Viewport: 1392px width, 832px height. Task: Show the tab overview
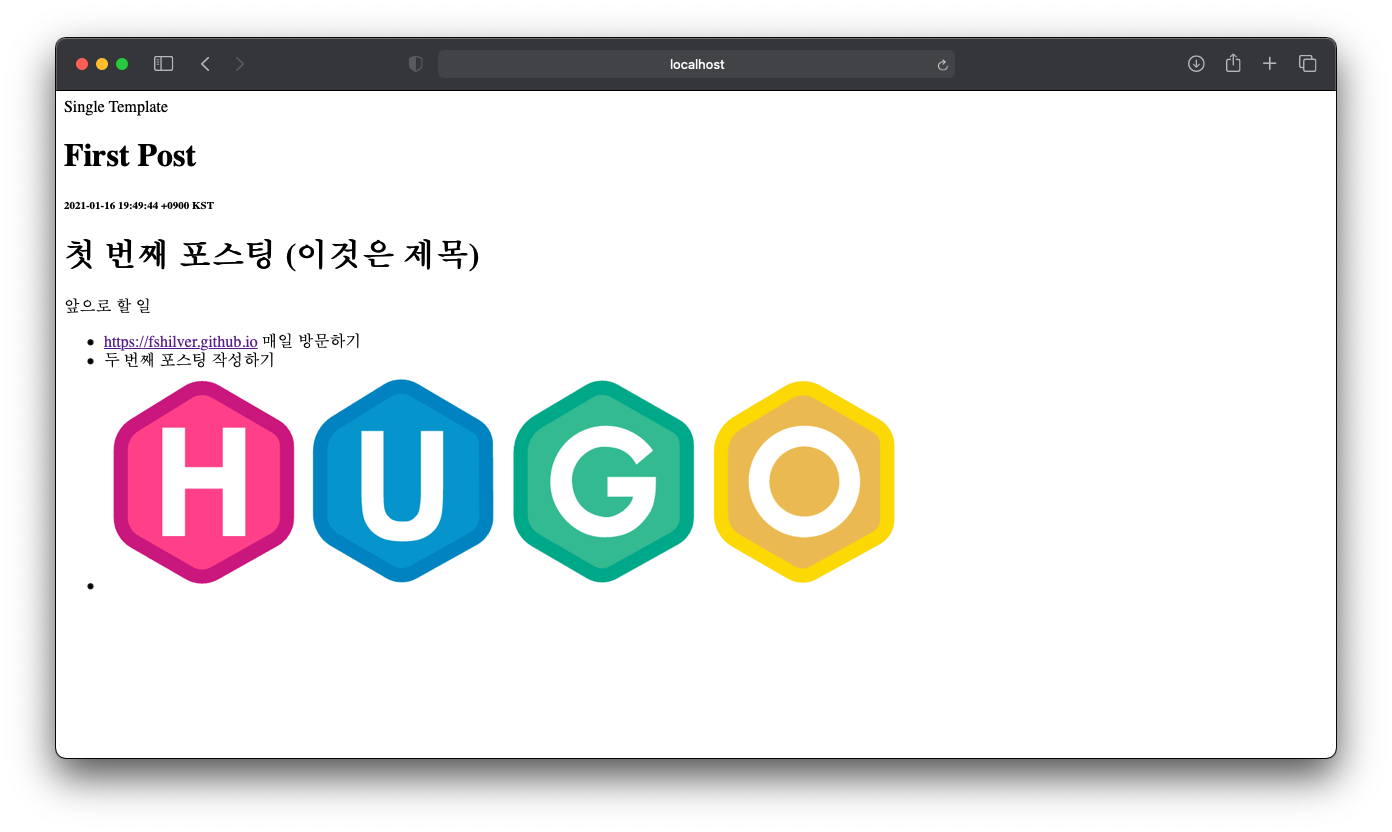coord(1307,64)
